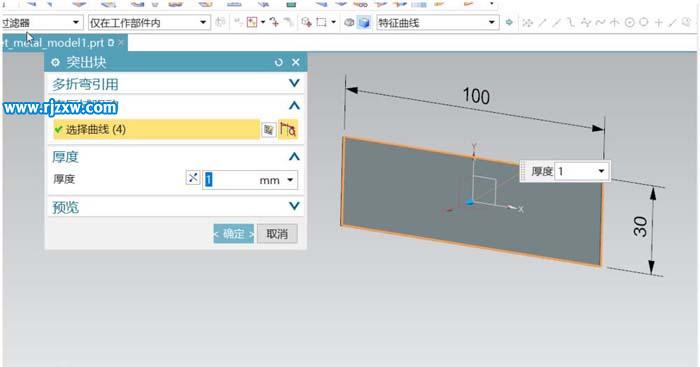The image size is (700, 367).
Task: Open the dialog settings gear icon
Action: [x=55, y=63]
